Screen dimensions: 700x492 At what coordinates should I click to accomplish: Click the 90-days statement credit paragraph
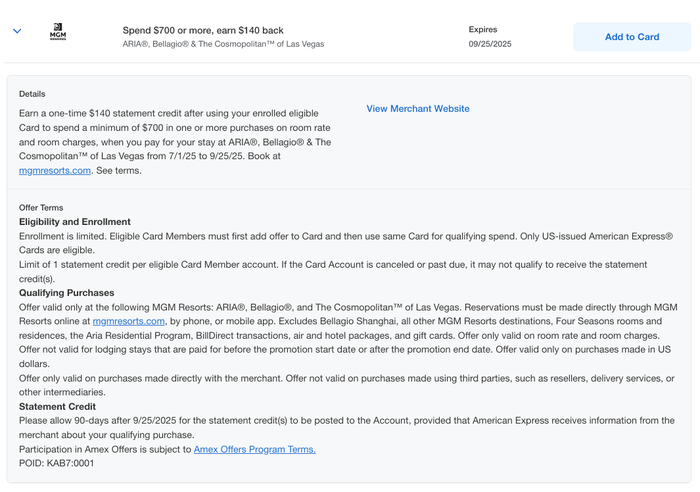pyautogui.click(x=346, y=428)
